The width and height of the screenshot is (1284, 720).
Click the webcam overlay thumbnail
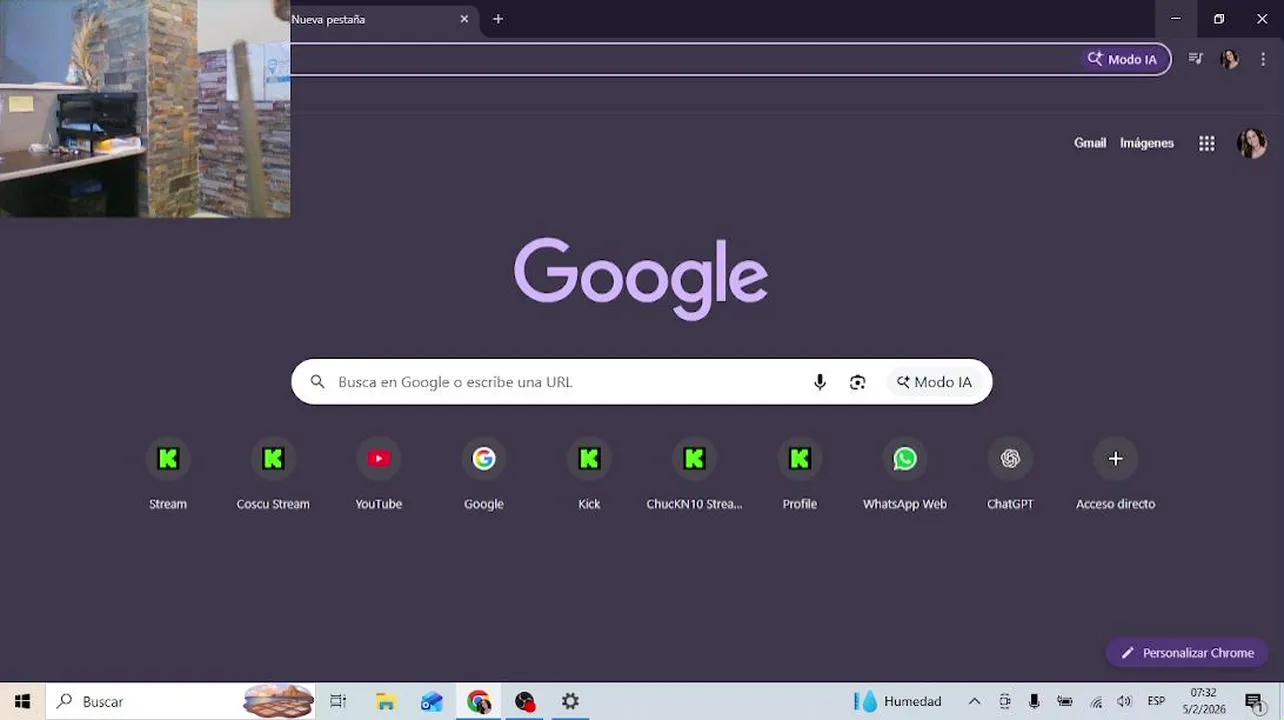point(145,108)
